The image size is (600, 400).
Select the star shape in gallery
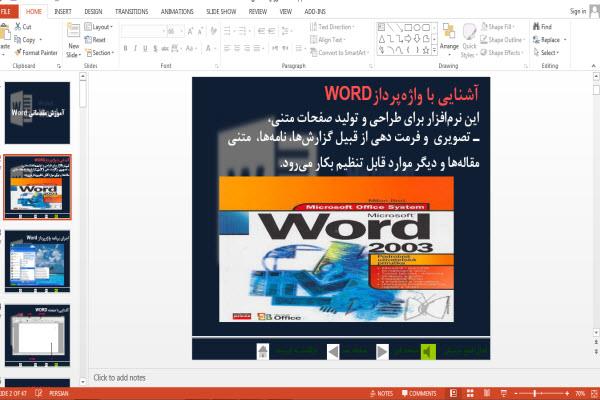pyautogui.click(x=426, y=50)
